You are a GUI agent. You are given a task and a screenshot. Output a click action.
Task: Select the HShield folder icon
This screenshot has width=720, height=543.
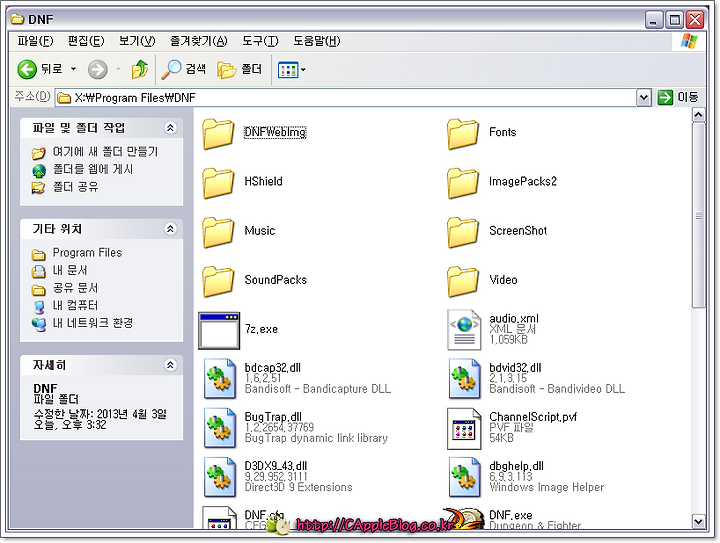point(219,183)
